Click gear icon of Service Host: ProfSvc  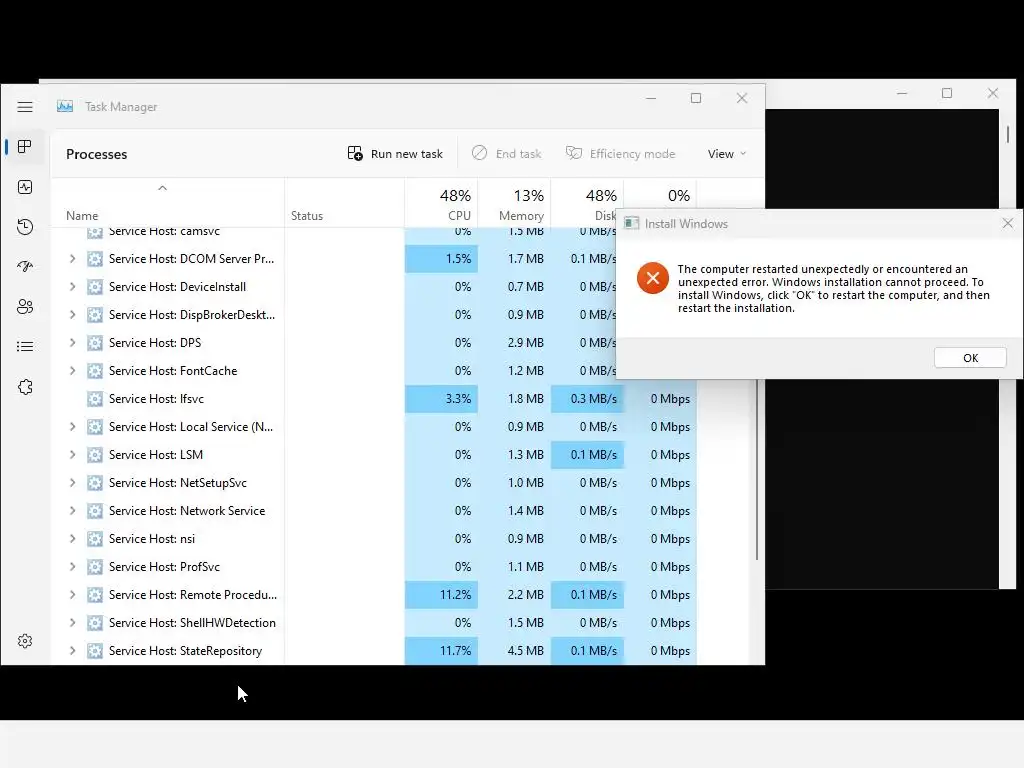click(x=95, y=567)
